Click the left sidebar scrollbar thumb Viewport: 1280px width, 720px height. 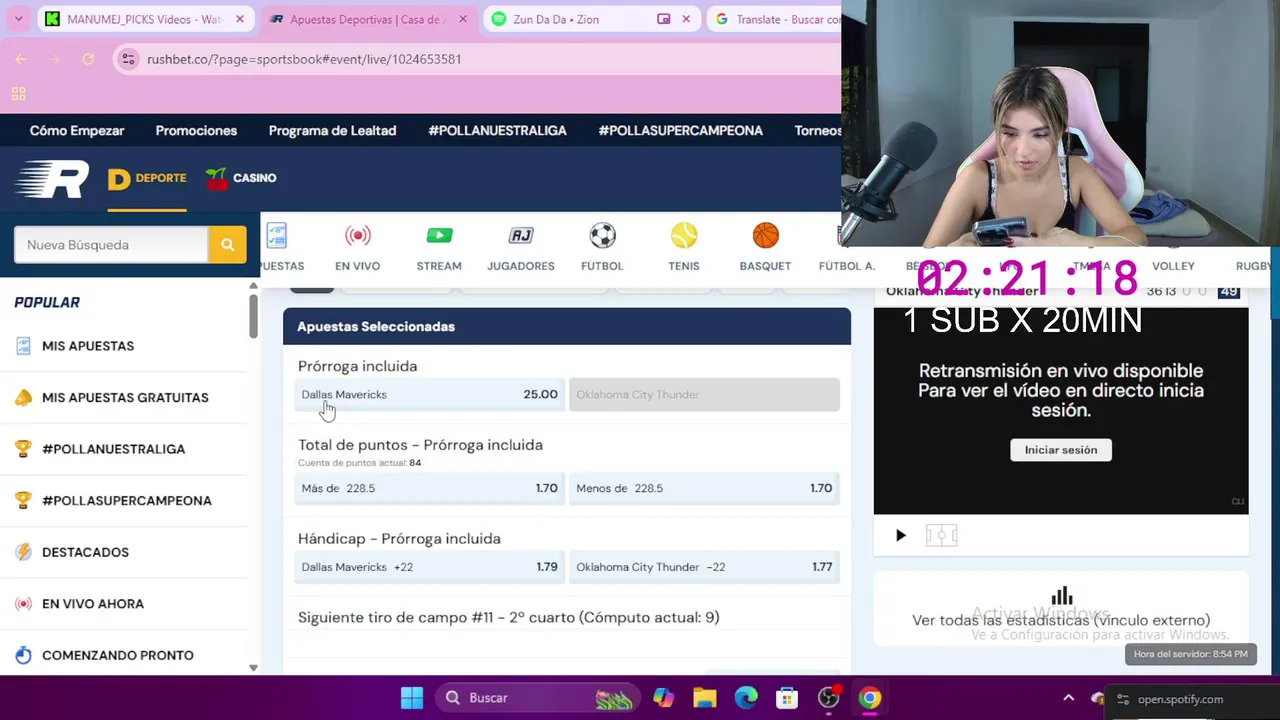pyautogui.click(x=253, y=315)
